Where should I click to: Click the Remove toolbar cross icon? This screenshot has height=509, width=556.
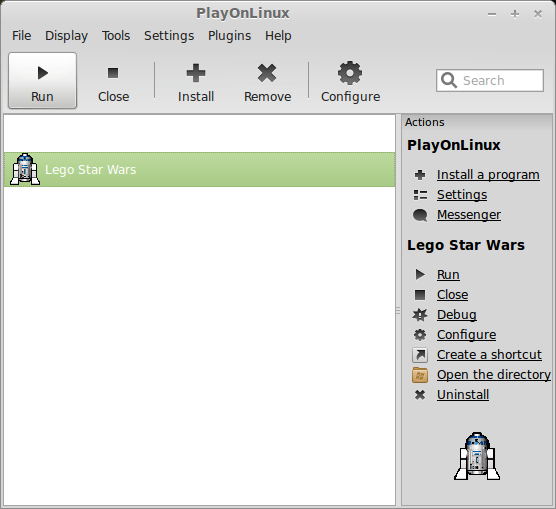coord(267,73)
